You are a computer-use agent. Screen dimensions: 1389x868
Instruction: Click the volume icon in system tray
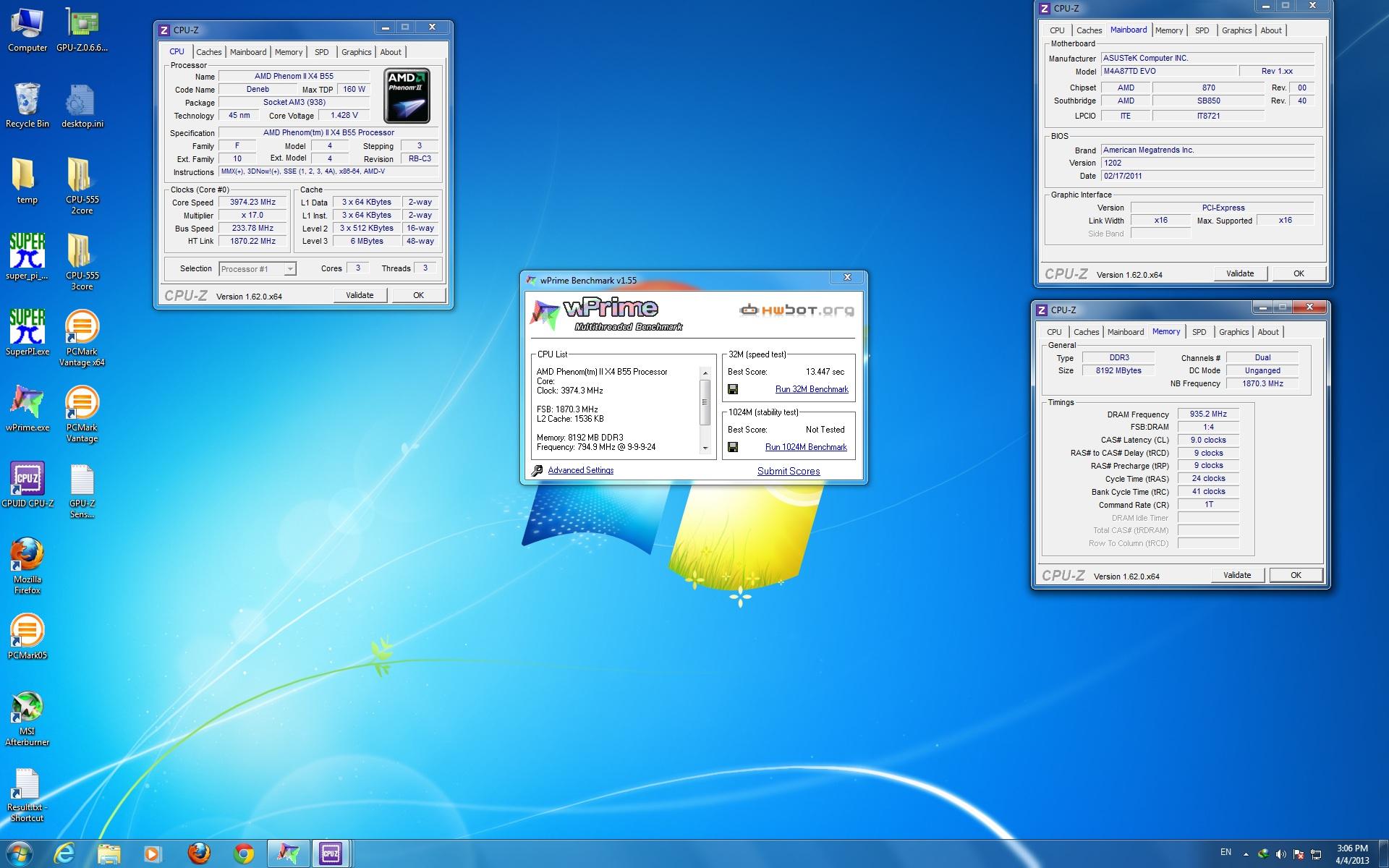pos(1281,854)
